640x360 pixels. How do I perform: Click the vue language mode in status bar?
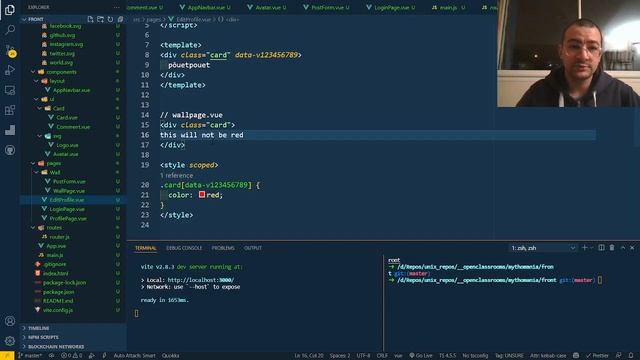[x=398, y=356]
